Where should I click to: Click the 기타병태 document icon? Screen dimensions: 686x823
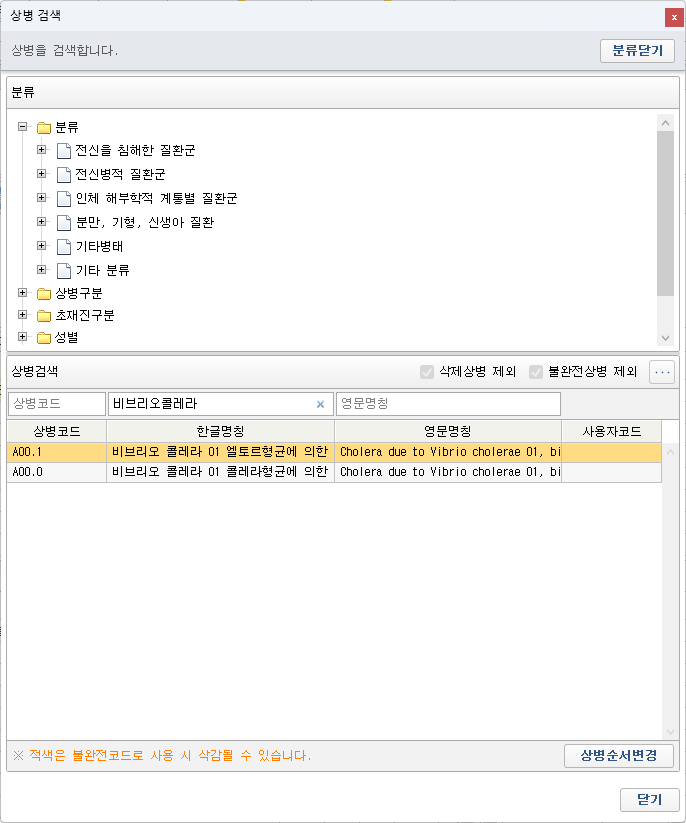pyautogui.click(x=64, y=246)
